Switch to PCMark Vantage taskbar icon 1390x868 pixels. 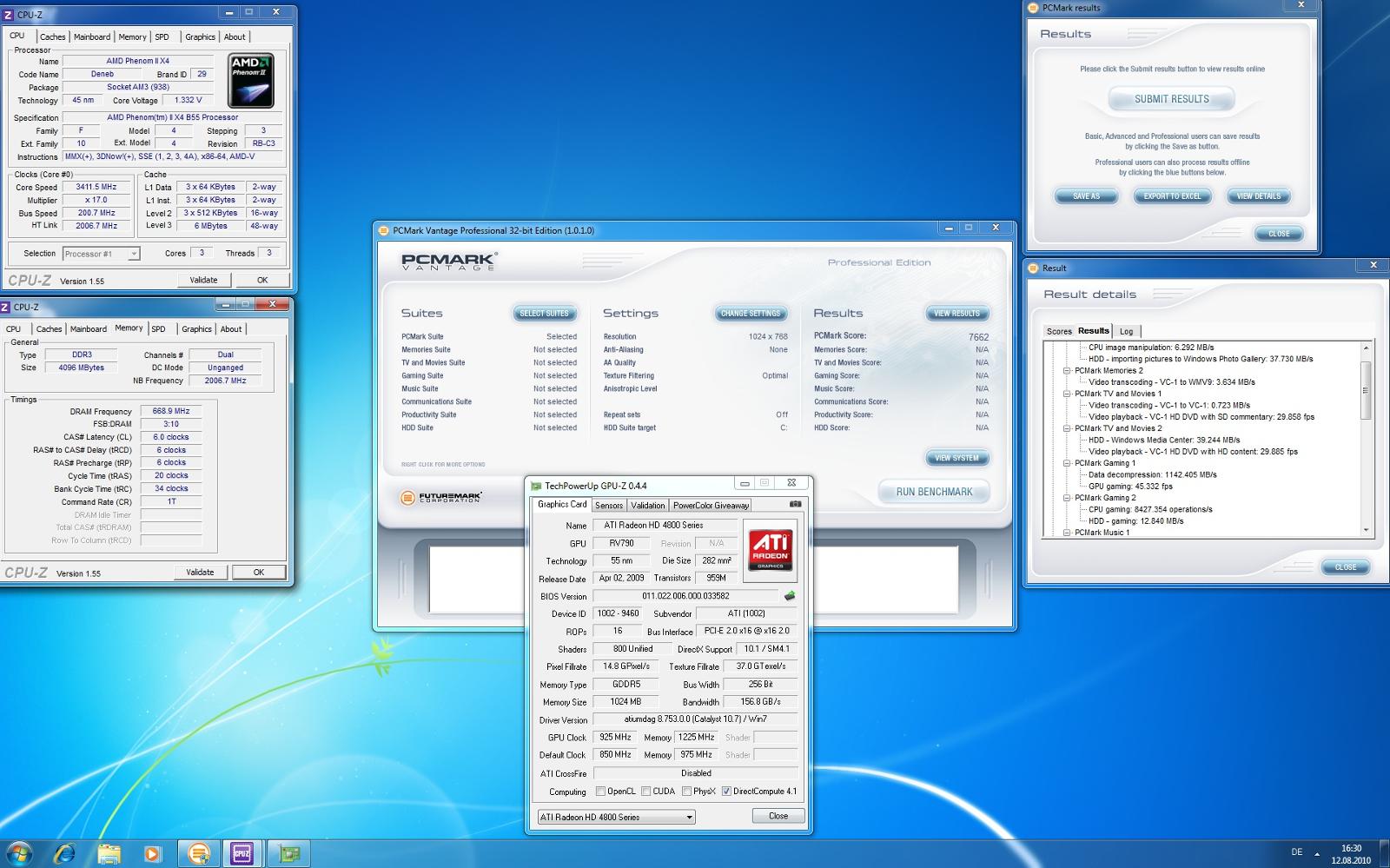point(198,853)
